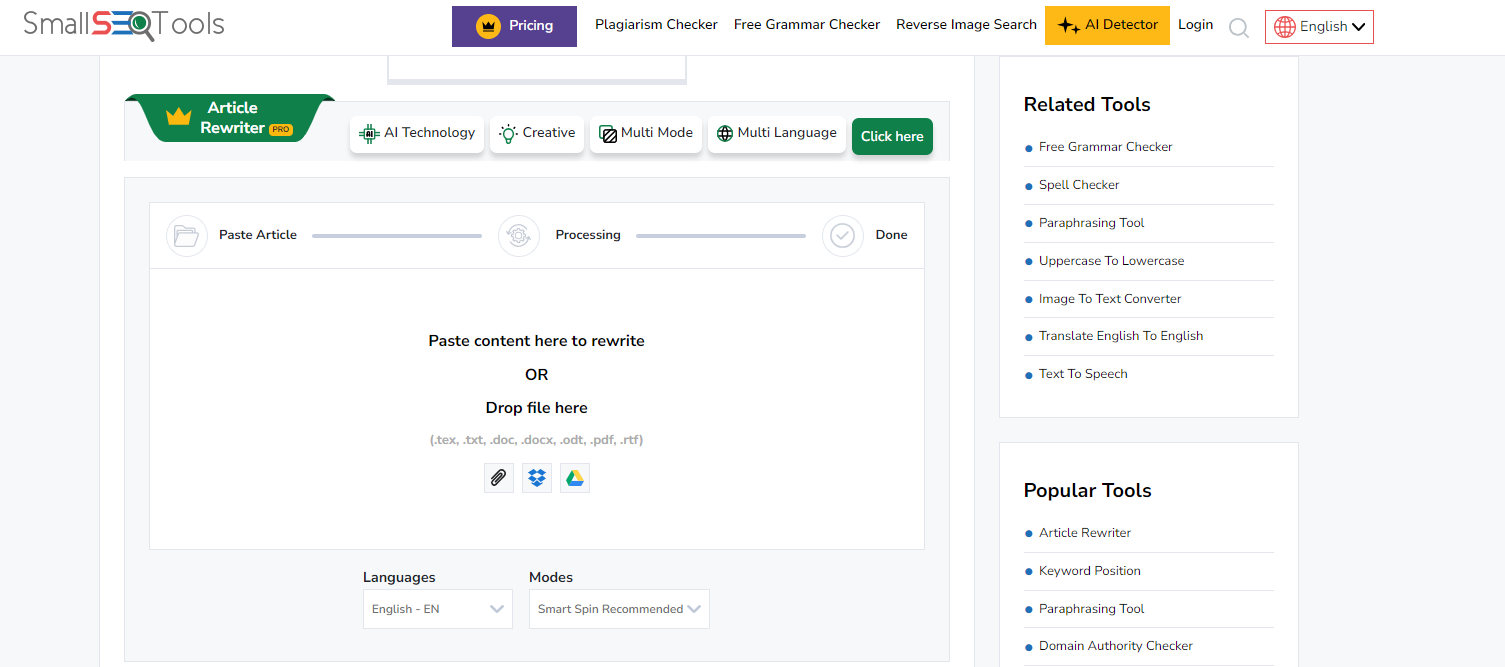Open Free Grammar Checker in Related Tools
Image resolution: width=1505 pixels, height=667 pixels.
tap(1105, 147)
